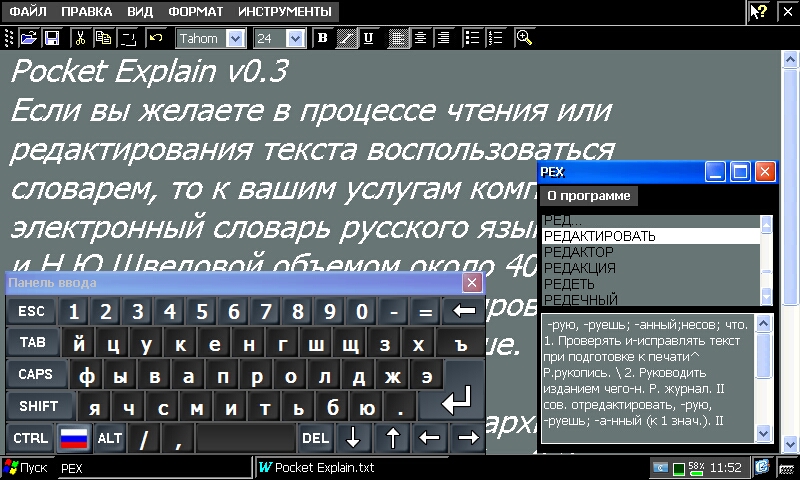Image resolution: width=800 pixels, height=480 pixels.
Task: Open the ВИД menu
Action: [x=140, y=11]
